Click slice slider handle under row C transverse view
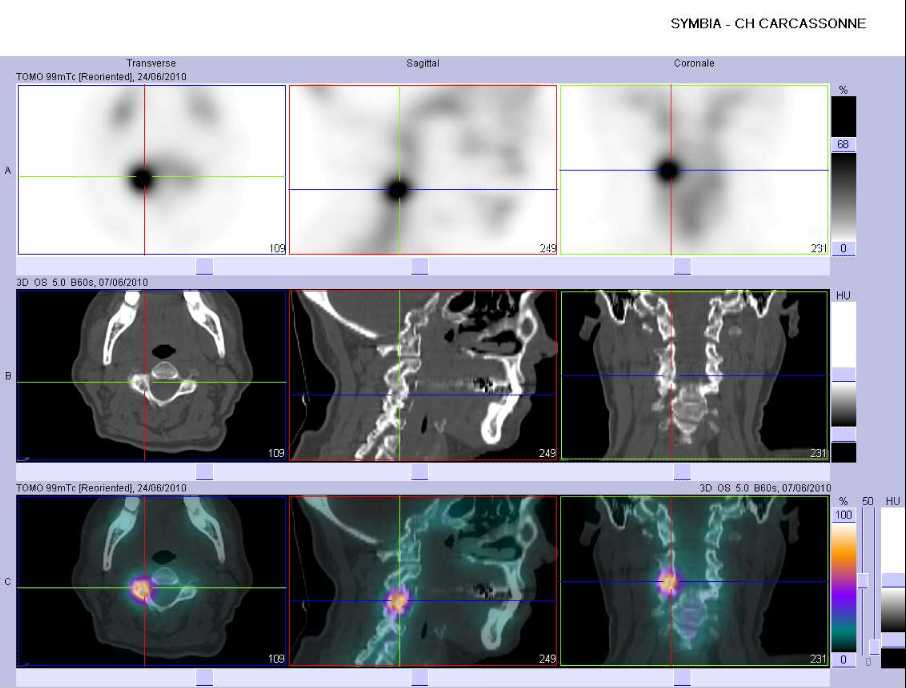The height and width of the screenshot is (688, 906). (x=205, y=678)
